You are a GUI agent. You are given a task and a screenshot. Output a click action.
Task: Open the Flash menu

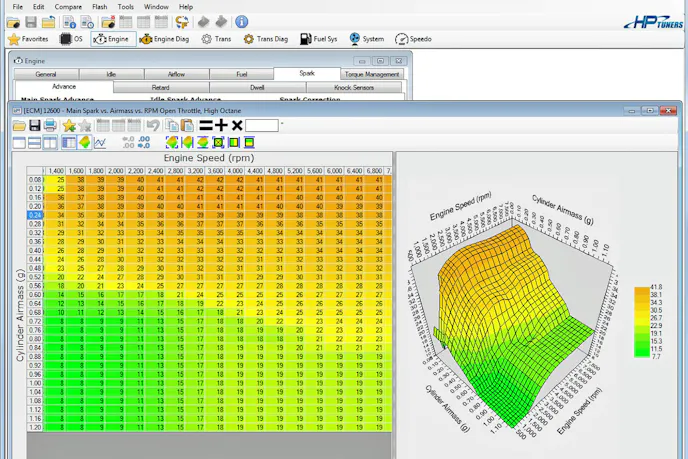click(99, 7)
